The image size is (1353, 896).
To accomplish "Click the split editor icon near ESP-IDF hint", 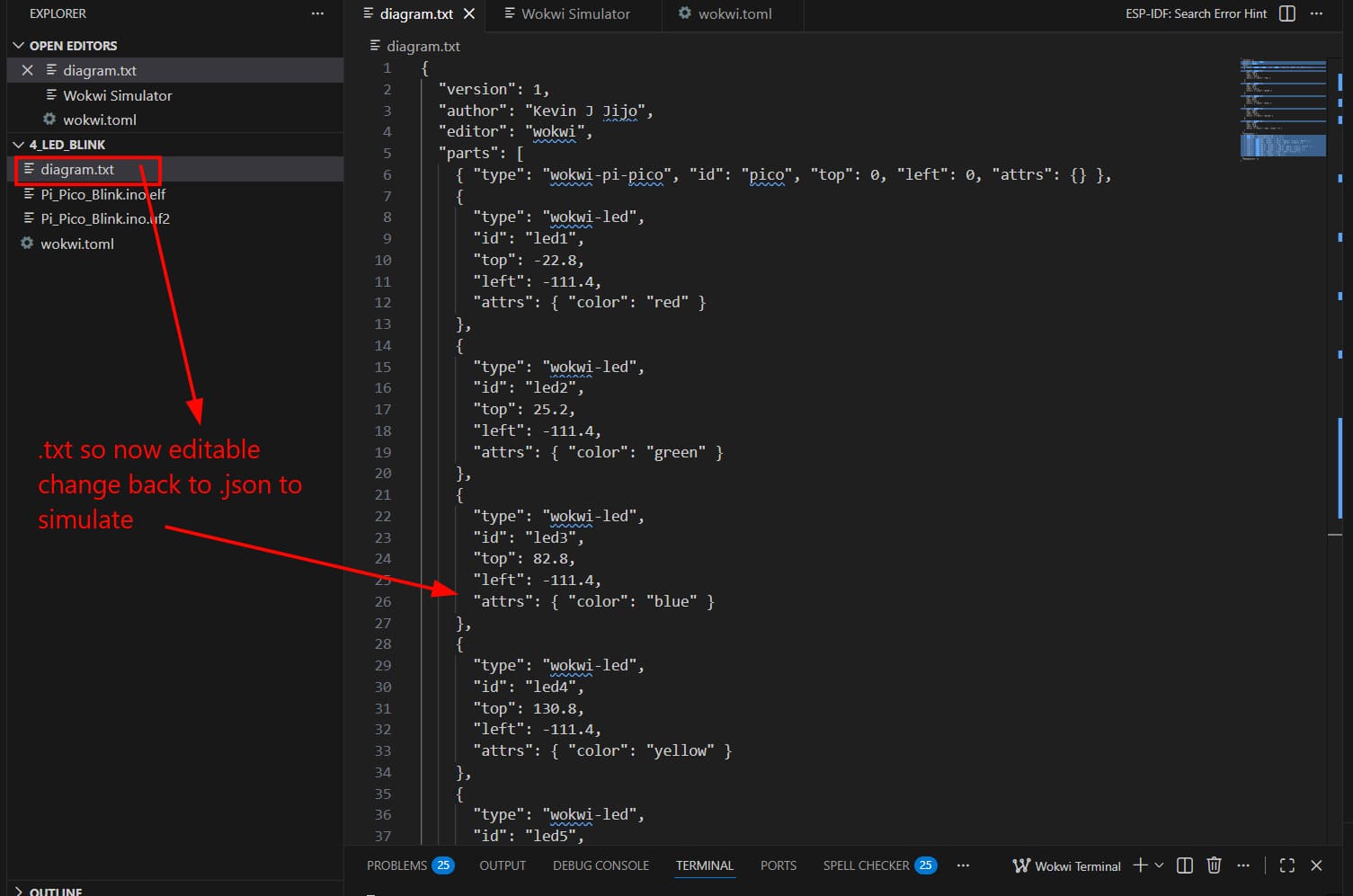I will tap(1286, 13).
